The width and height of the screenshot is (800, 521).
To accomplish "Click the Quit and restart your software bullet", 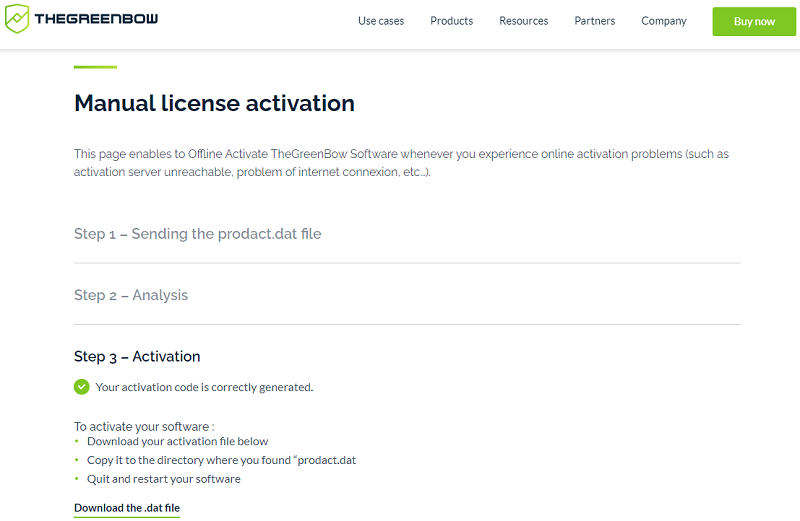I will click(163, 479).
